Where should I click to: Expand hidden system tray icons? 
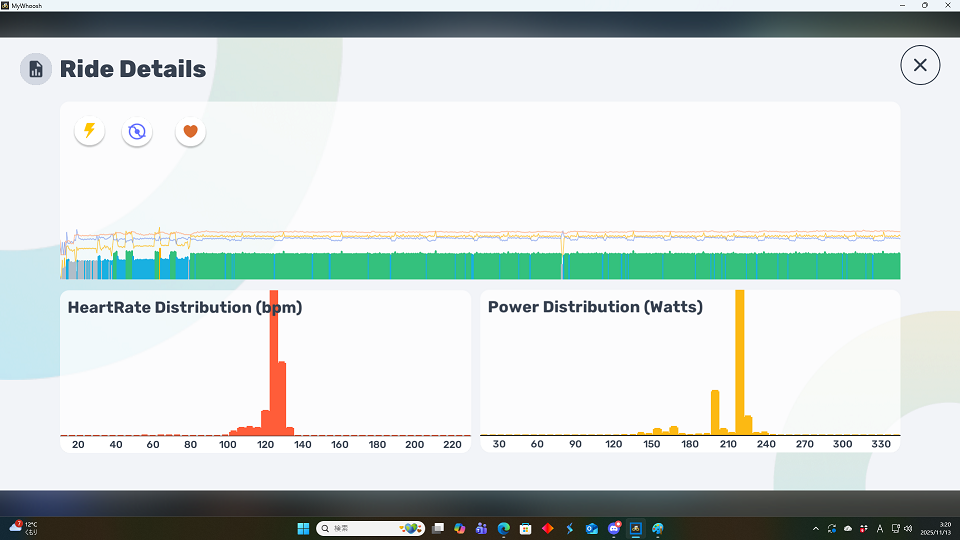click(x=816, y=528)
